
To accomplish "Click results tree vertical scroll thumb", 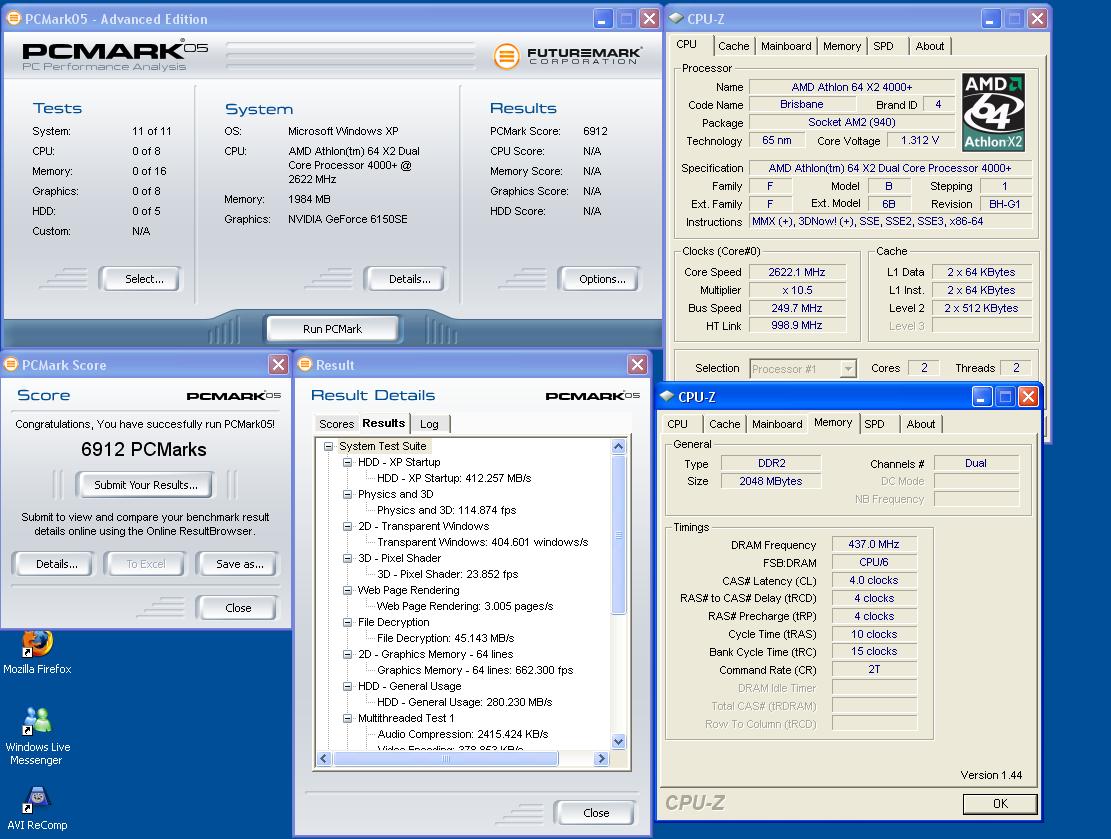I will click(x=619, y=535).
